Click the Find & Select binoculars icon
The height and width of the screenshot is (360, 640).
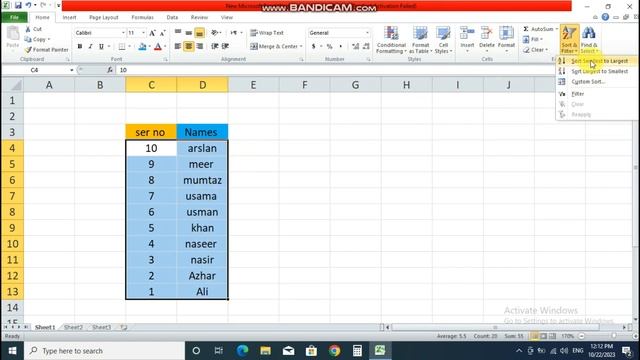click(x=589, y=33)
